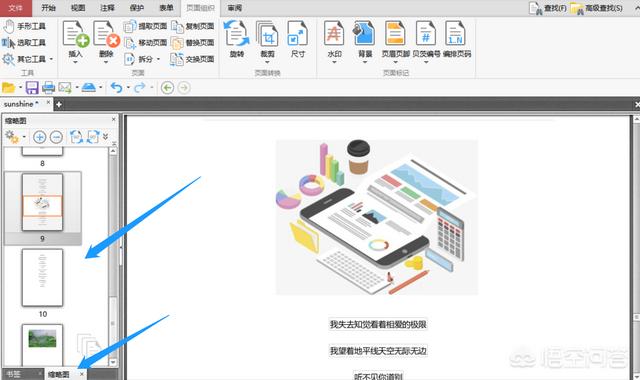Zoom out thumbnails with minus icon

[x=56, y=137]
